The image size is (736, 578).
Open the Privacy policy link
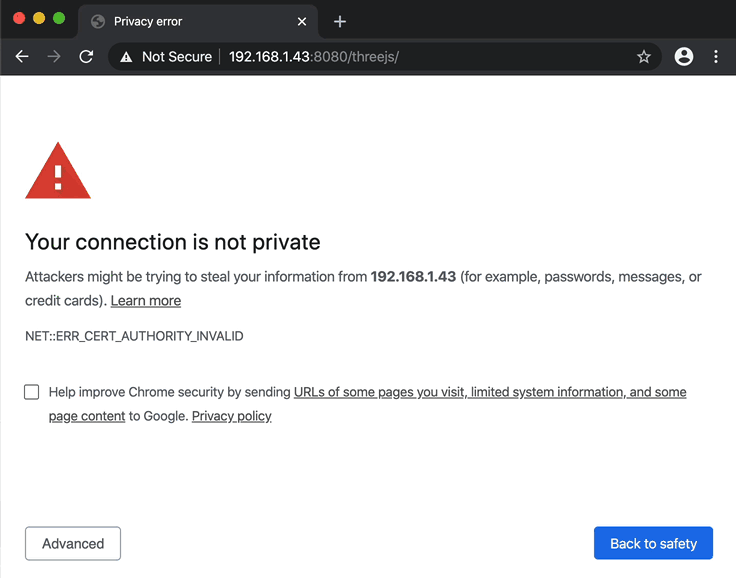[231, 416]
